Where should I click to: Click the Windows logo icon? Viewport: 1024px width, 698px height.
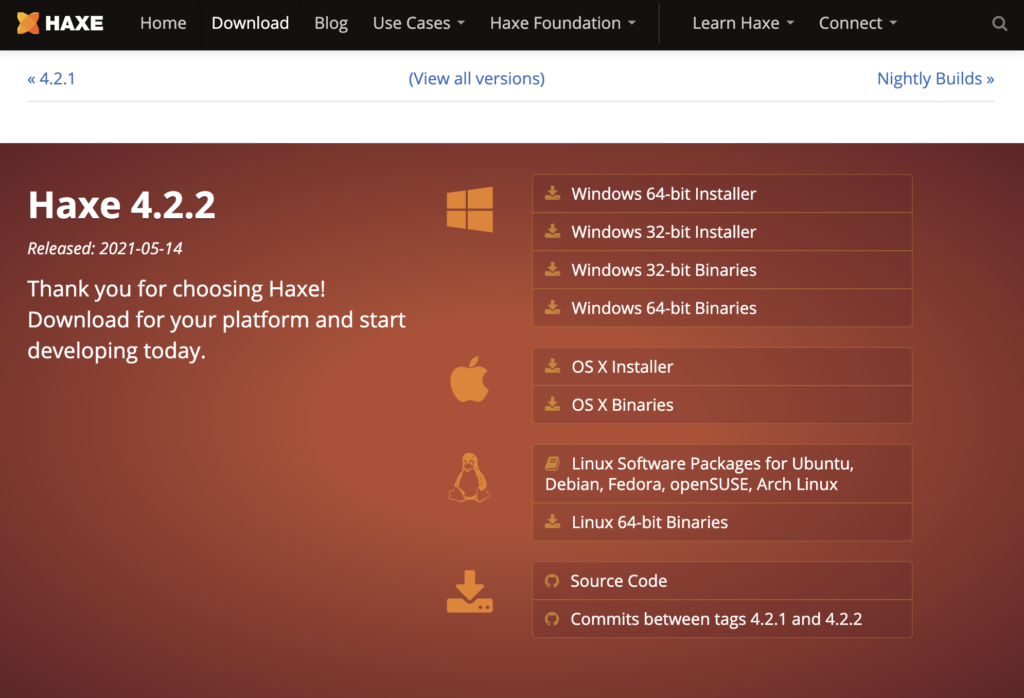[x=470, y=209]
